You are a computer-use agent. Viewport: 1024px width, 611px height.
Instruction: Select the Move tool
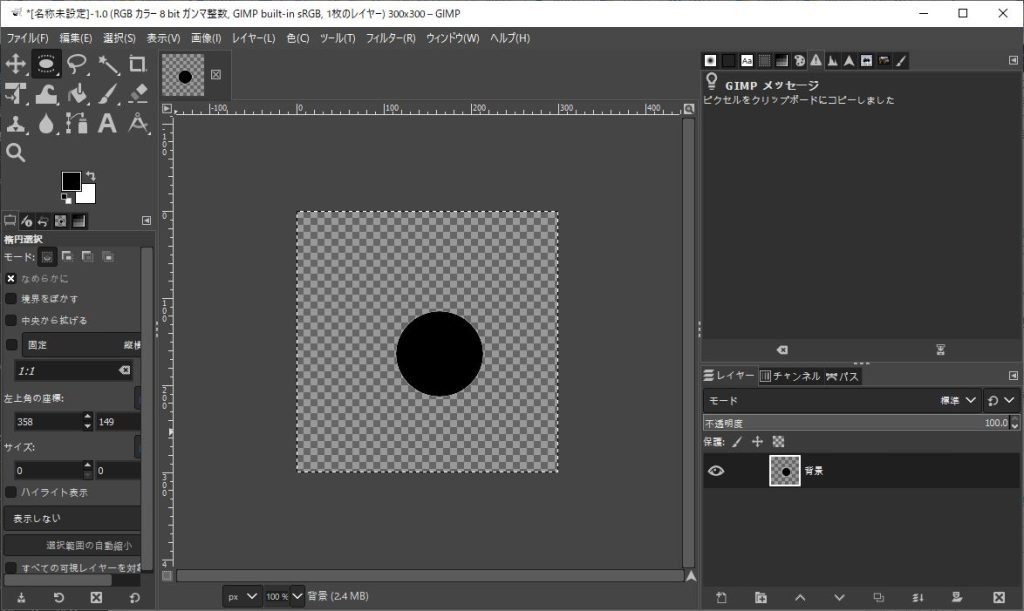coord(16,64)
